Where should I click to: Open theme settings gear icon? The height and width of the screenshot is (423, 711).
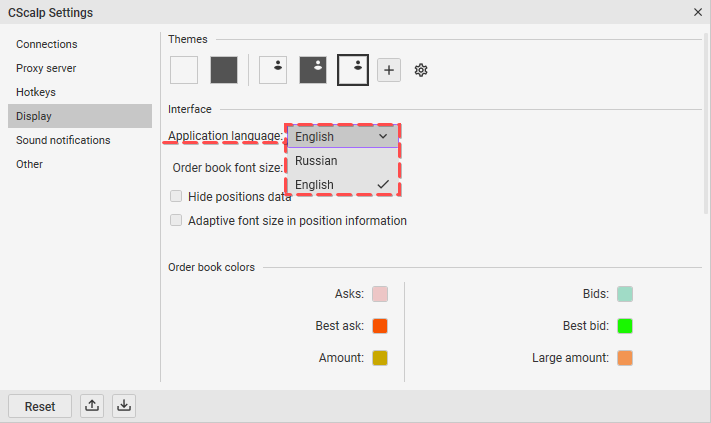(x=421, y=70)
